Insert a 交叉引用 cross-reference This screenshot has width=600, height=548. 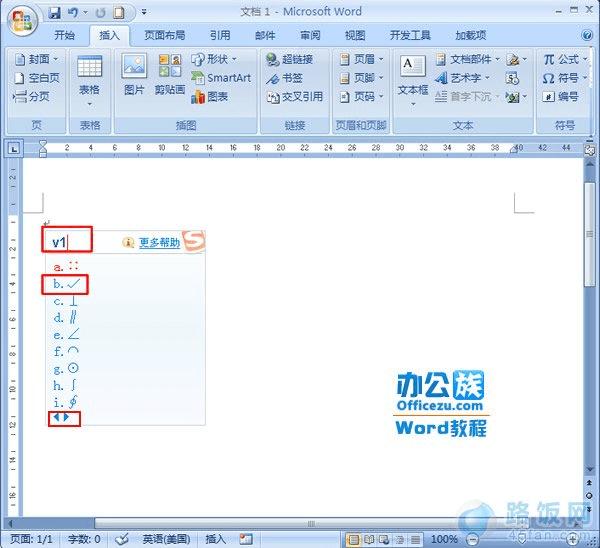tap(295, 97)
